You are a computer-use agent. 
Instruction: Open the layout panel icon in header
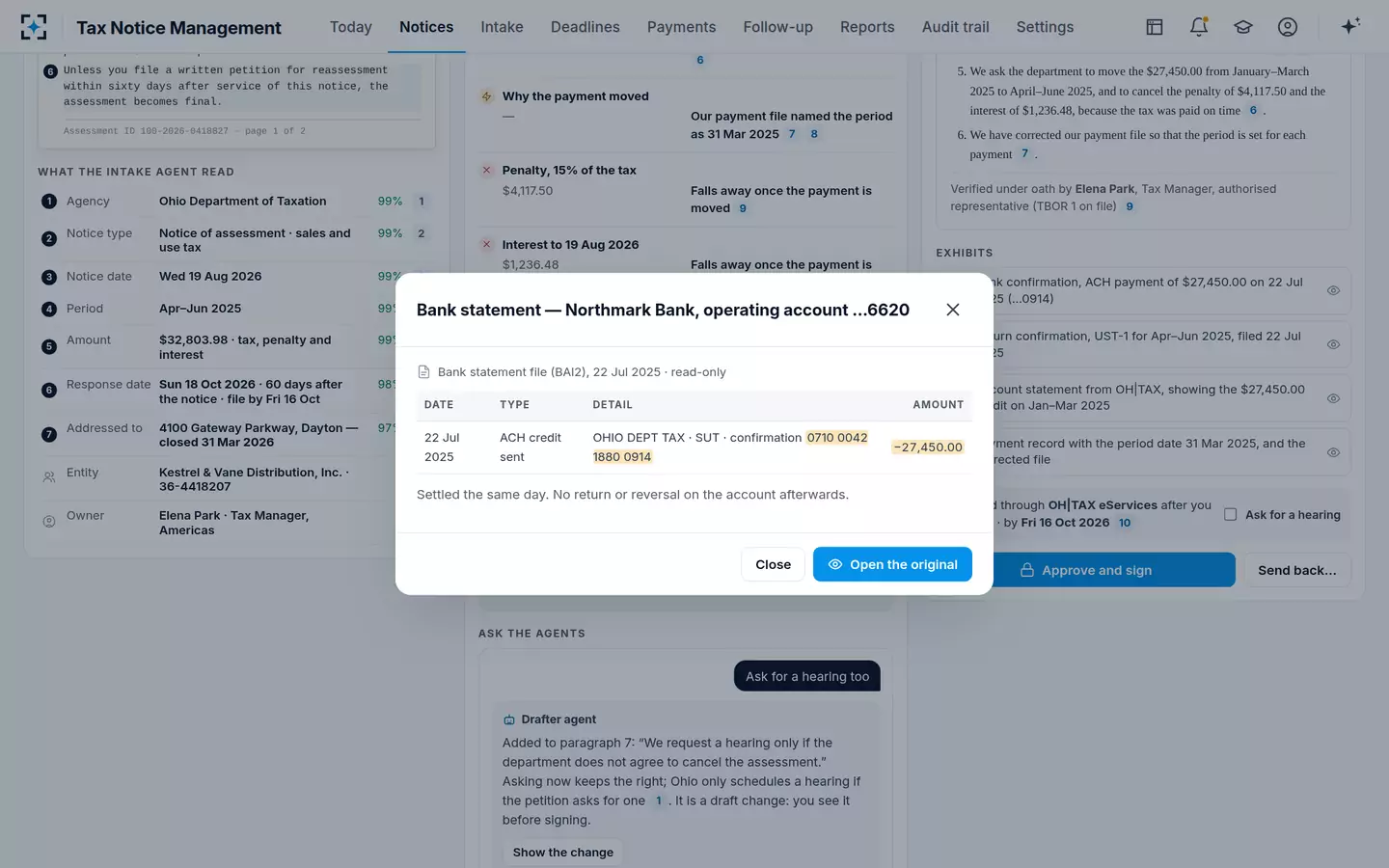(x=1155, y=27)
